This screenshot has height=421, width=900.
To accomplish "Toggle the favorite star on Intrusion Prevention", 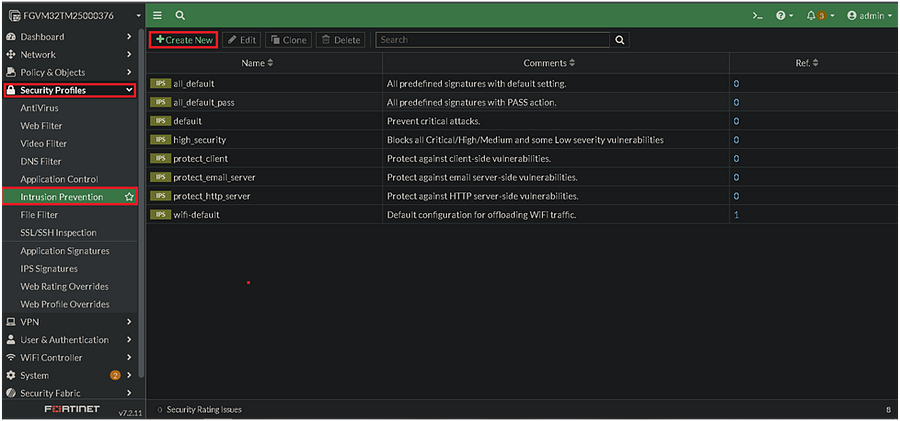I will point(129,197).
